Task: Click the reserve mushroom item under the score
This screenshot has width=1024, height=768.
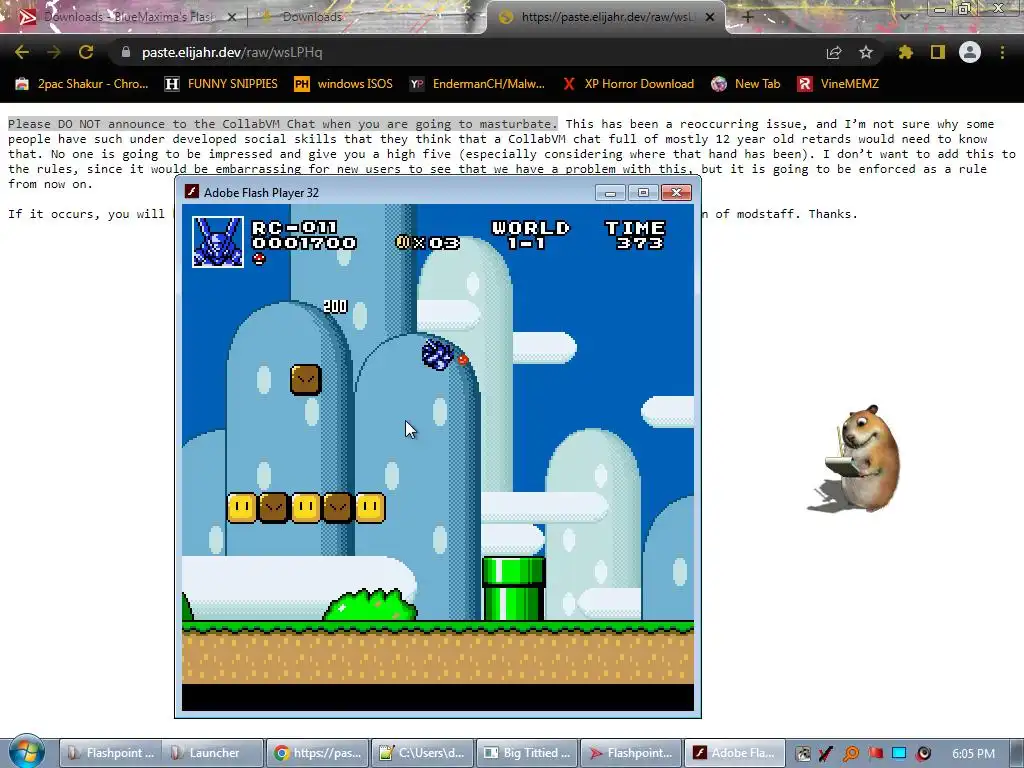Action: point(259,259)
